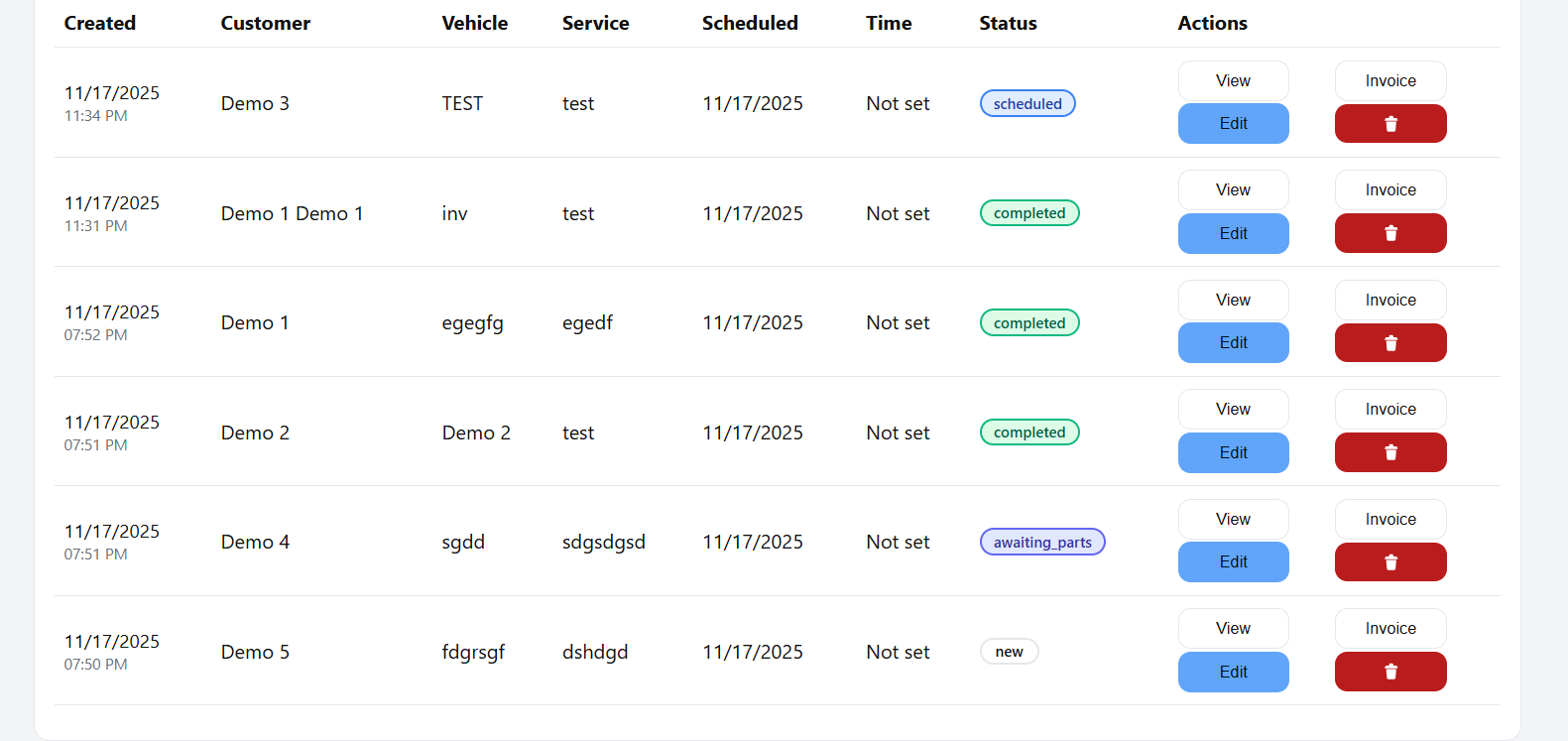Open invoice for Demo 1 Demo 1
Viewport: 1568px width, 741px height.
coord(1389,190)
